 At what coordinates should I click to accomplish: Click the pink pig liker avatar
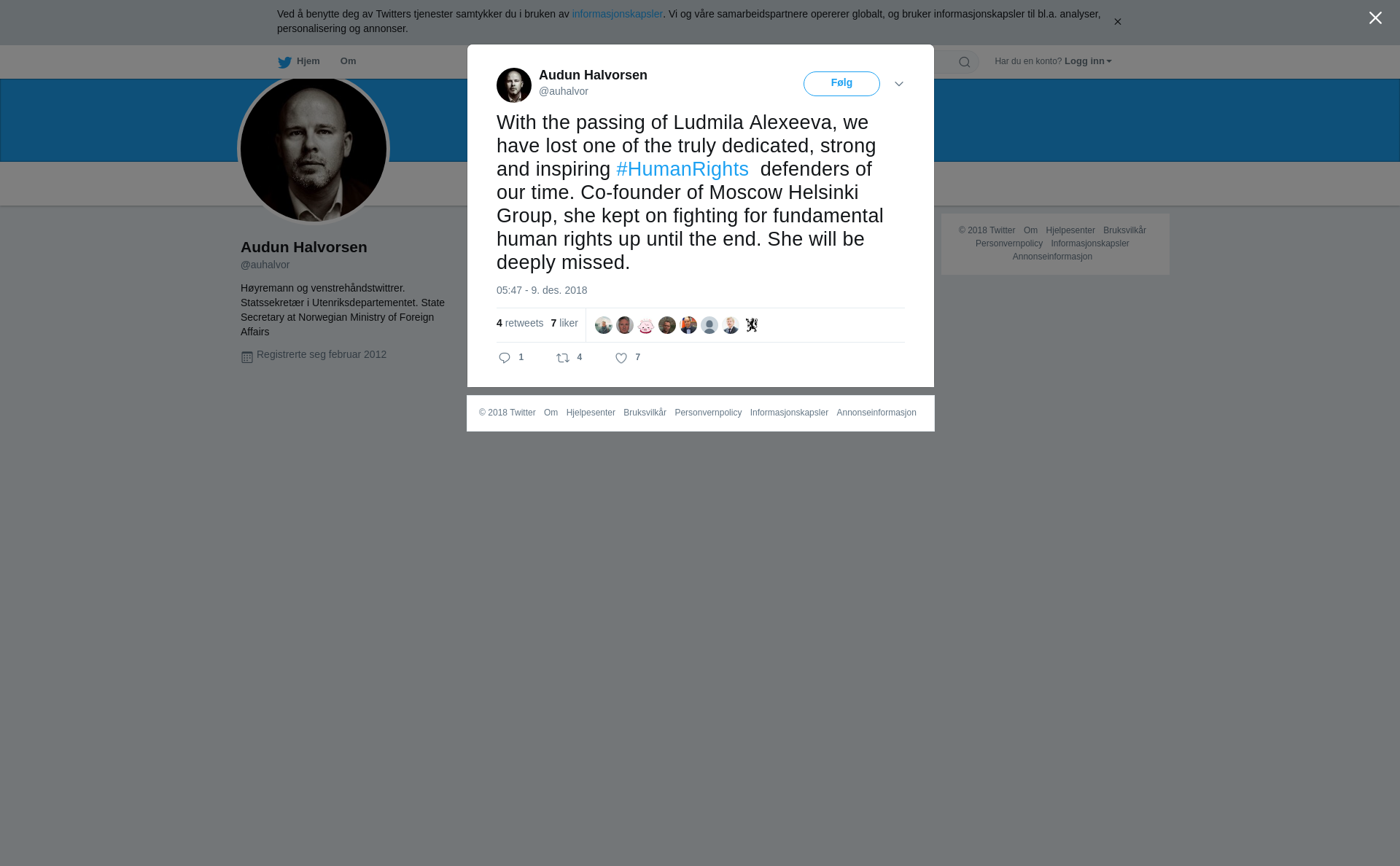646,325
